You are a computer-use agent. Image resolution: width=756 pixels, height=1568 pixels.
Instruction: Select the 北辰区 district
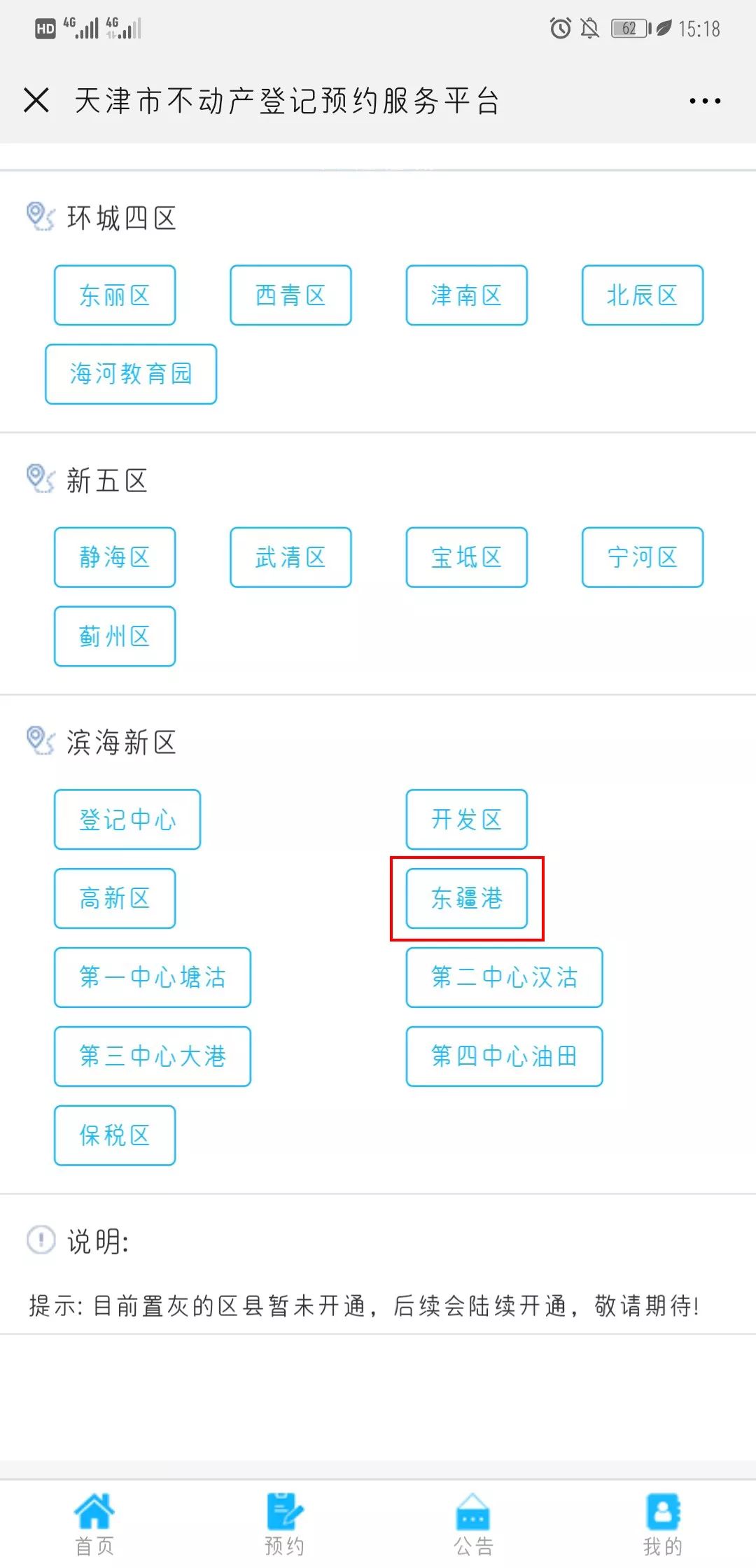pyautogui.click(x=643, y=295)
